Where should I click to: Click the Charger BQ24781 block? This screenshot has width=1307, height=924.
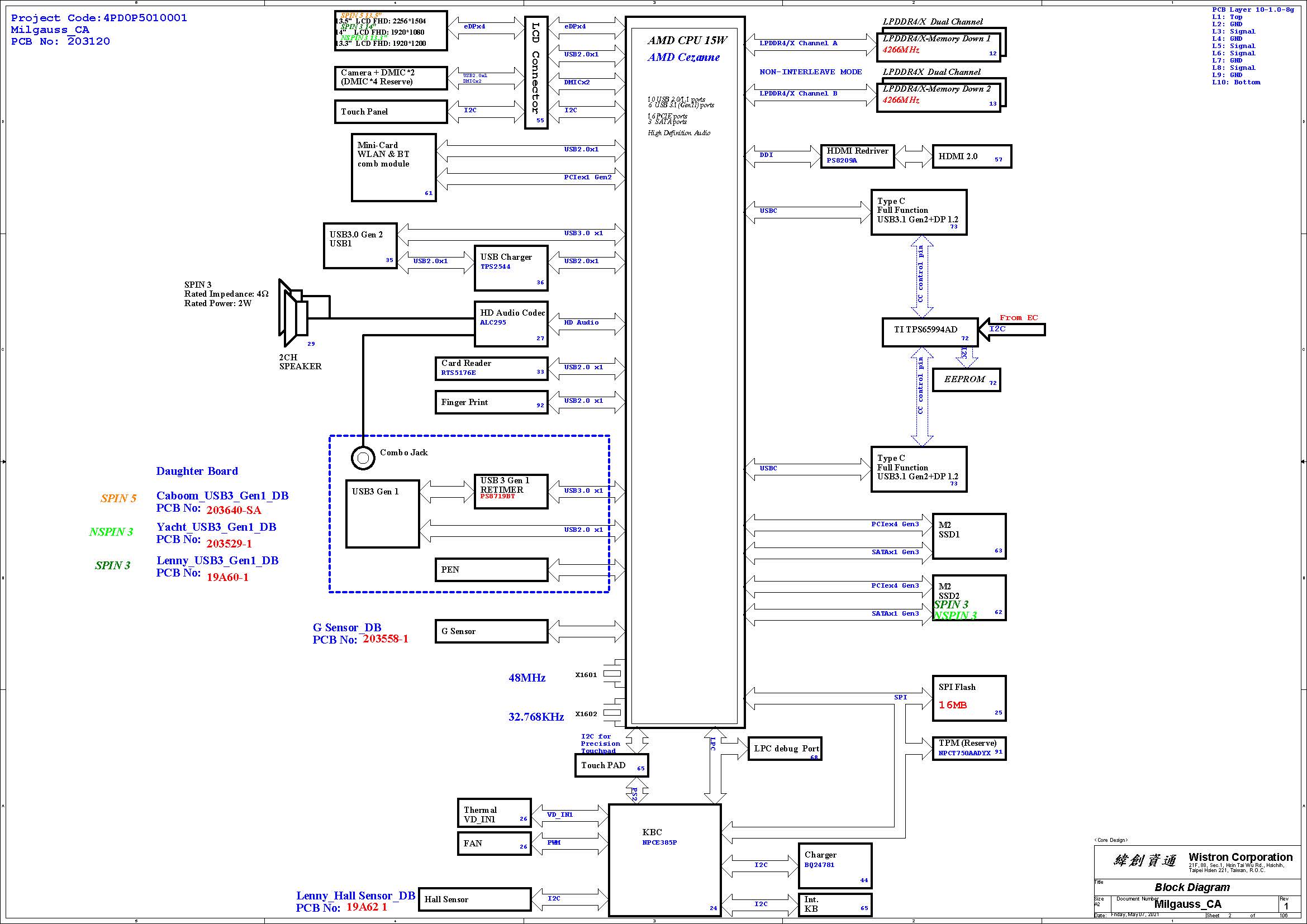tap(834, 865)
